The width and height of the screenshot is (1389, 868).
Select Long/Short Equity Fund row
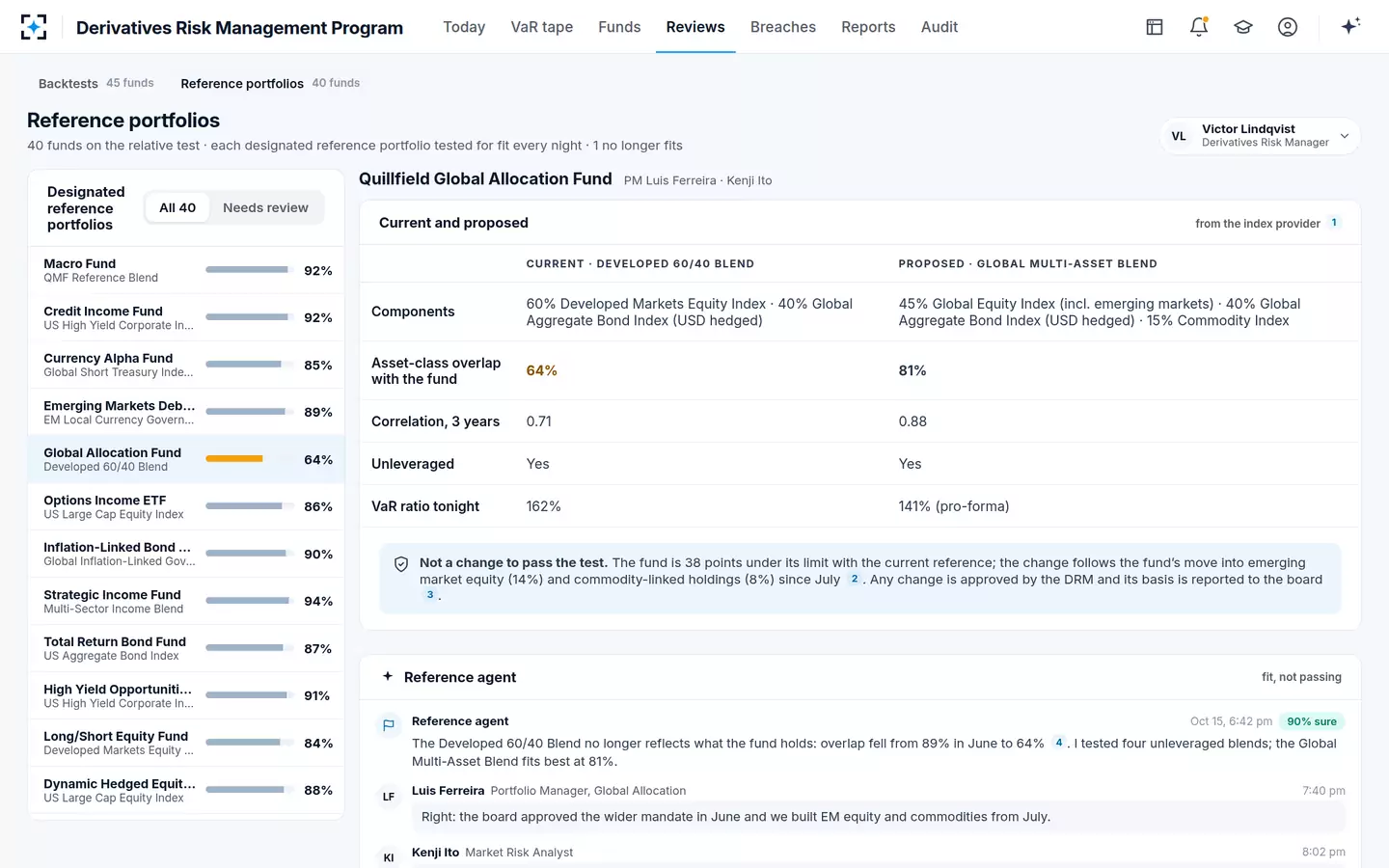click(x=186, y=743)
